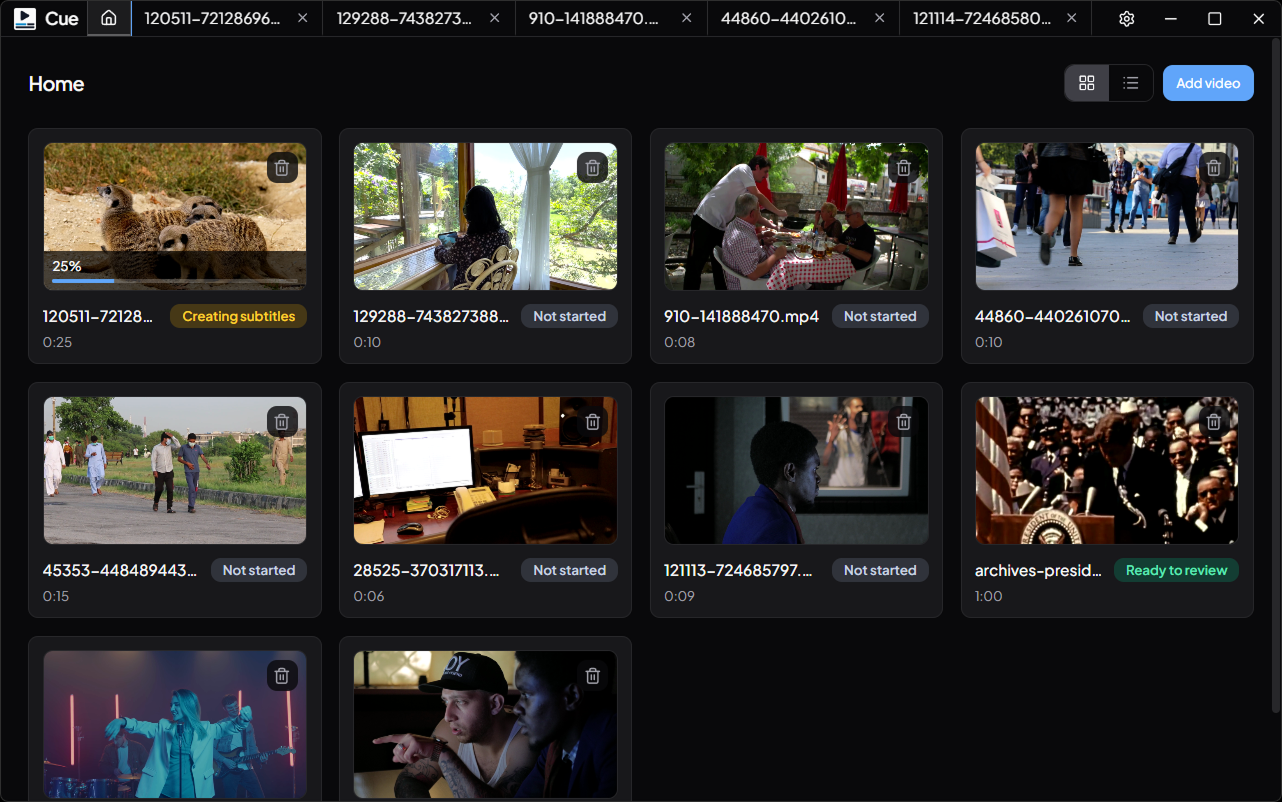The width and height of the screenshot is (1282, 802).
Task: Close the 910-141888470 tab
Action: tap(686, 17)
